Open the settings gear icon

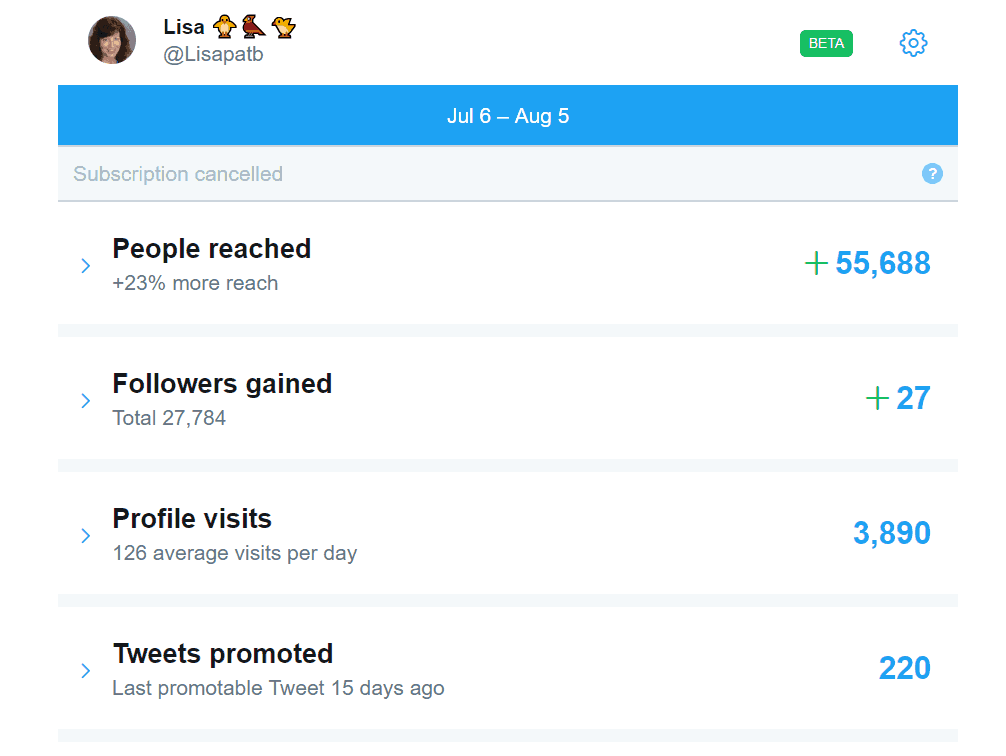(x=912, y=43)
